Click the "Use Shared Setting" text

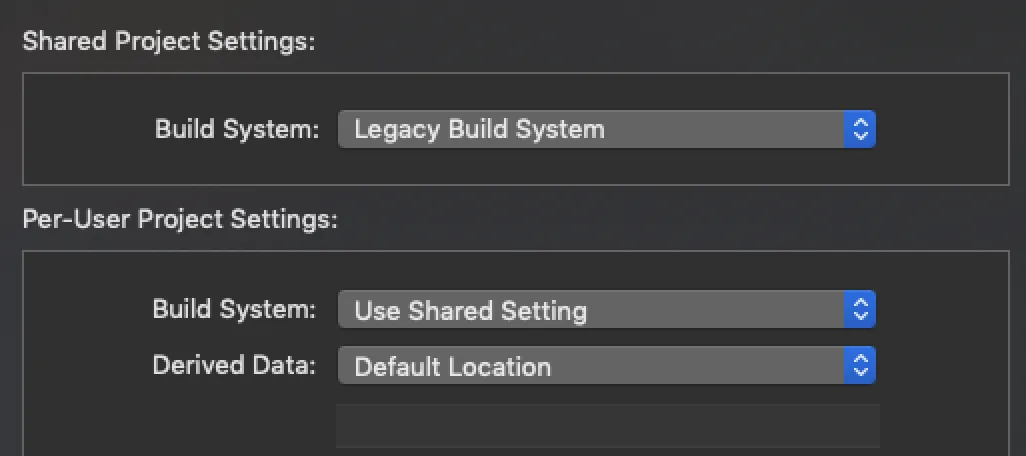point(470,310)
